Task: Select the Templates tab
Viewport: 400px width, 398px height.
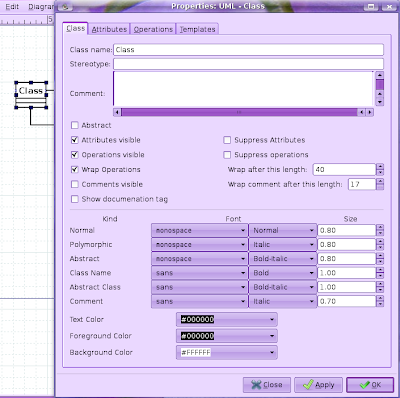Action: pos(197,29)
